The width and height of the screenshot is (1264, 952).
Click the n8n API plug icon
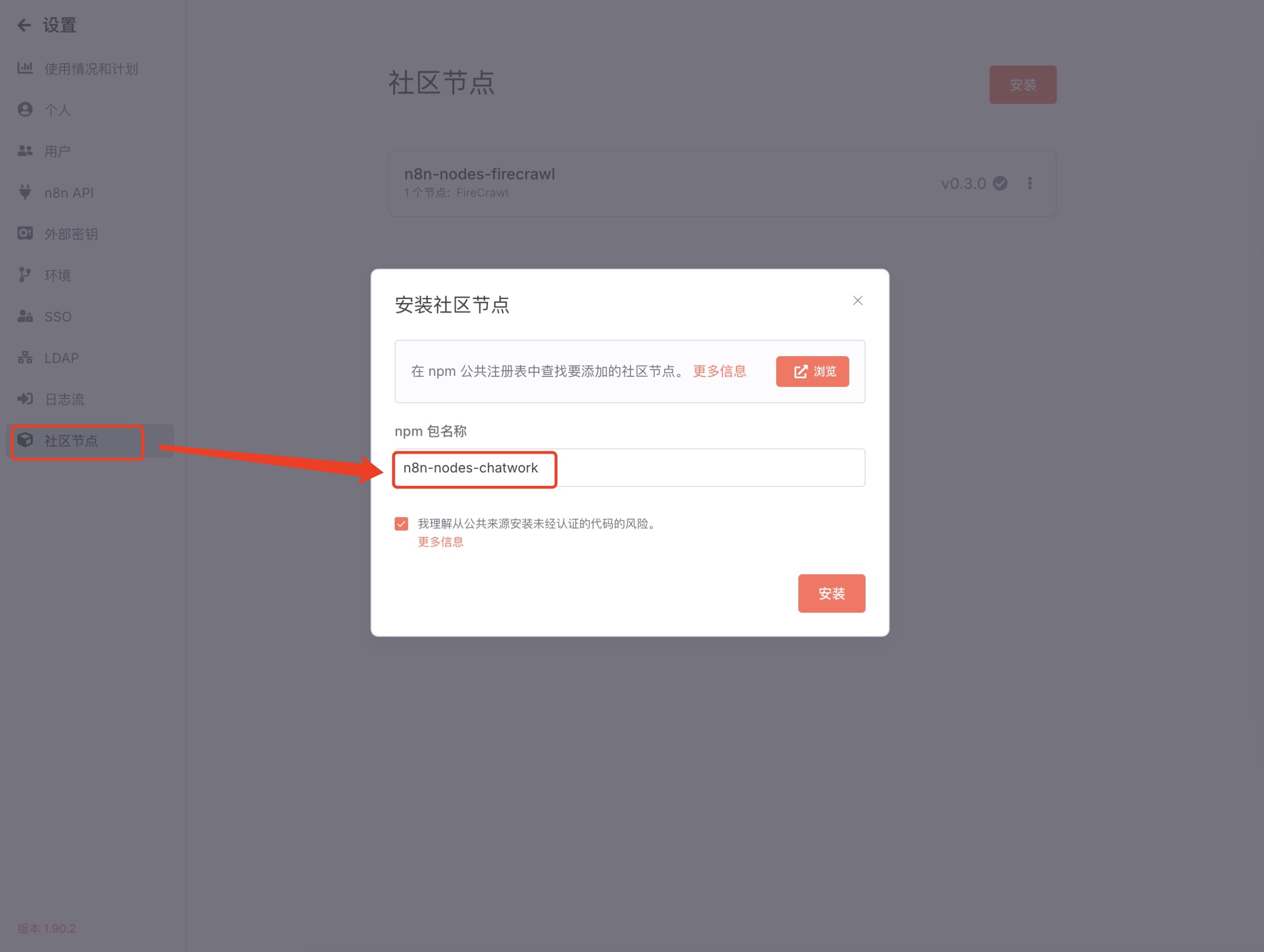[x=26, y=192]
